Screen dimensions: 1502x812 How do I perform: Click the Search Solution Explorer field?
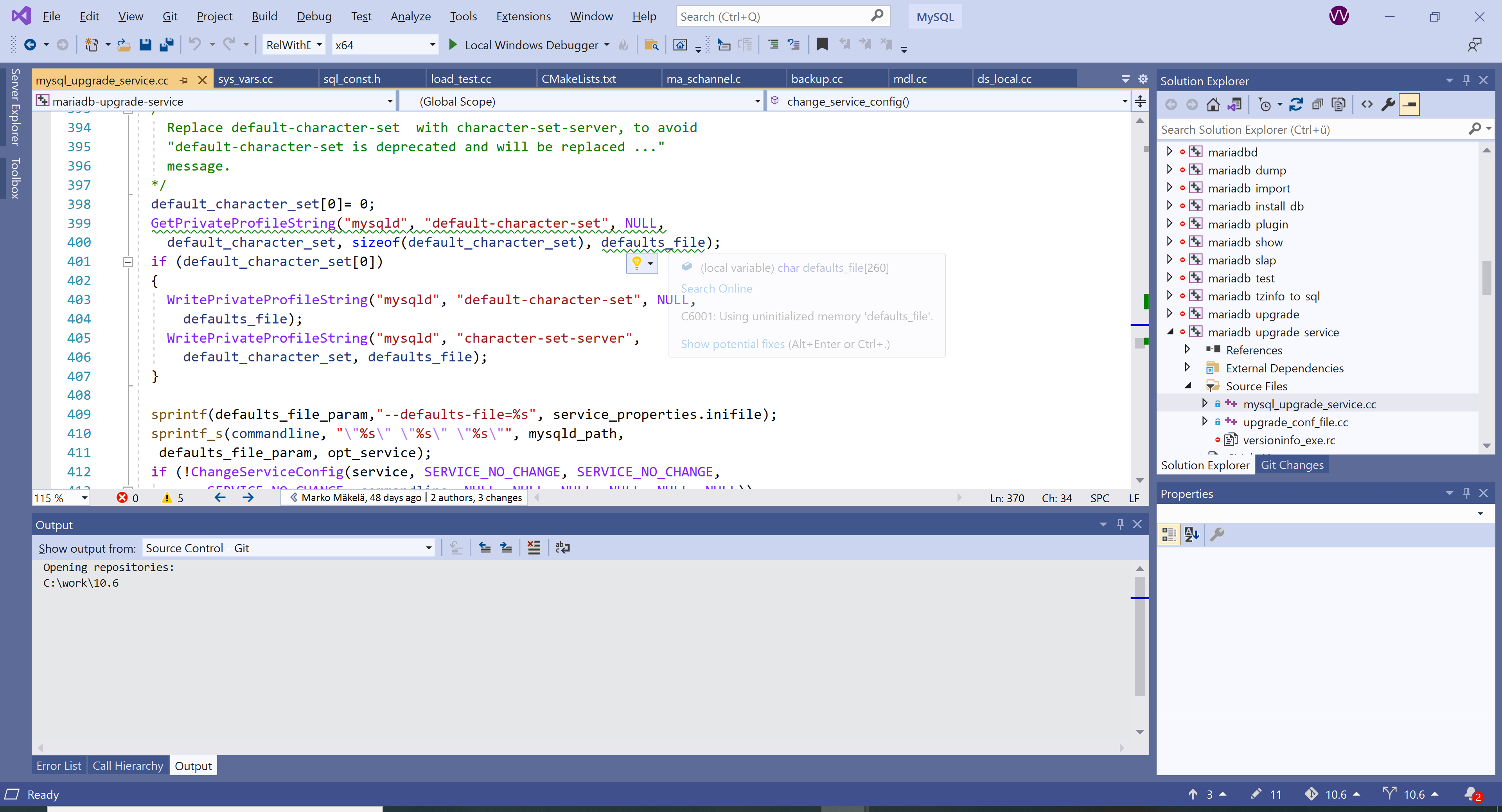tap(1312, 129)
